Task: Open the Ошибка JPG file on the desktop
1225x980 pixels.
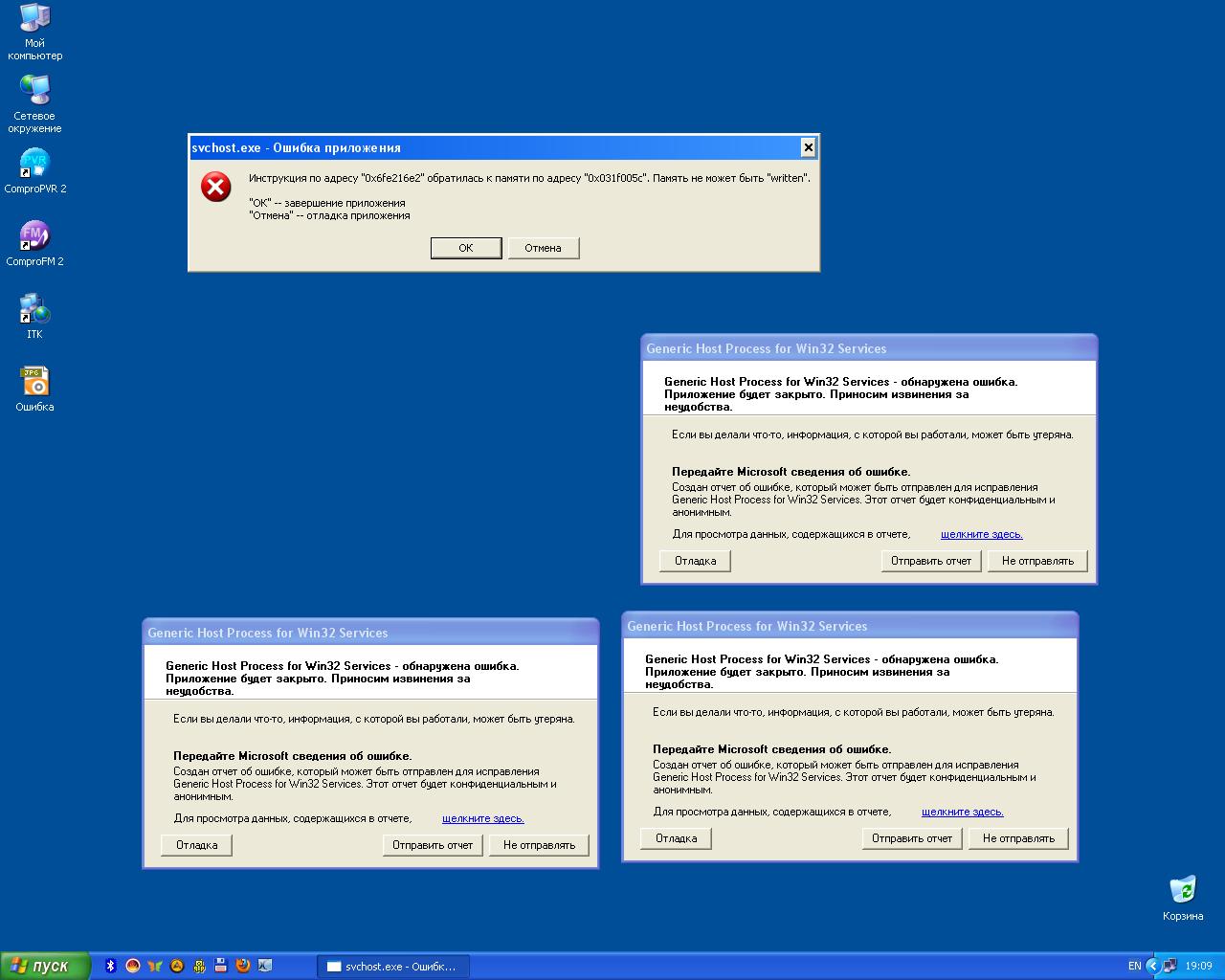Action: 34,383
